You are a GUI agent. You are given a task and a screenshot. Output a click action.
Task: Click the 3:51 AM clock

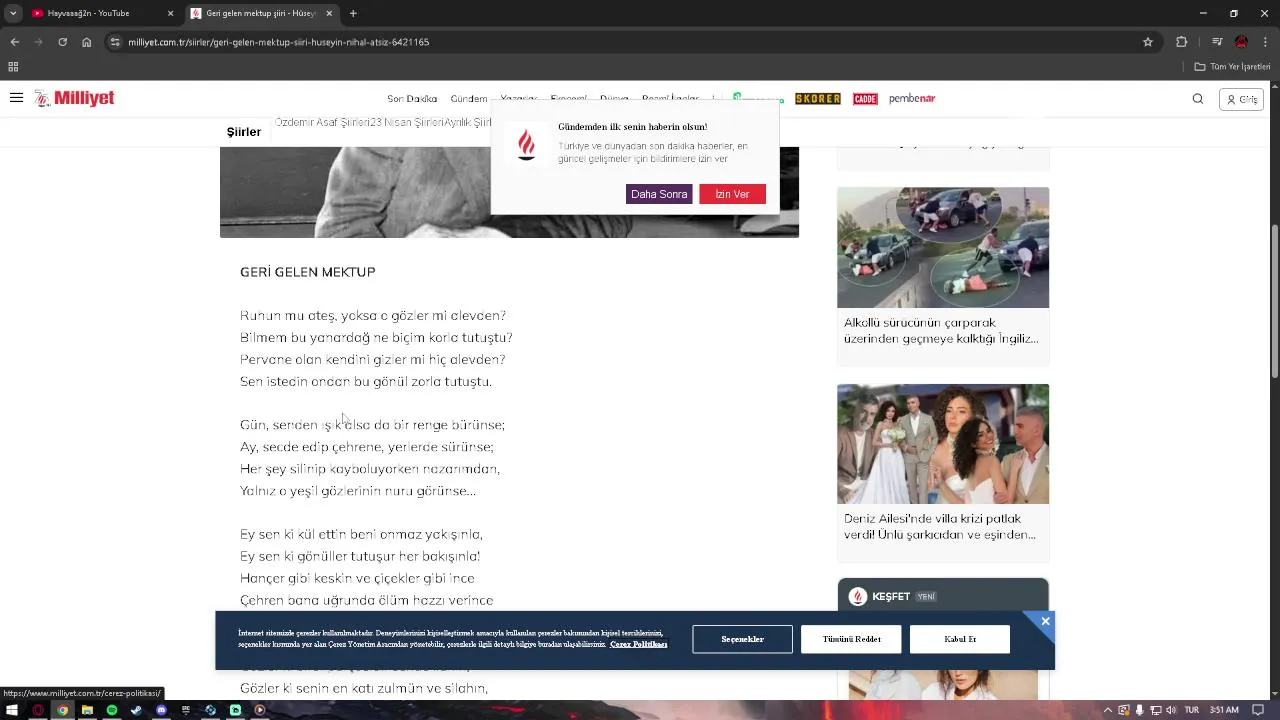1224,710
